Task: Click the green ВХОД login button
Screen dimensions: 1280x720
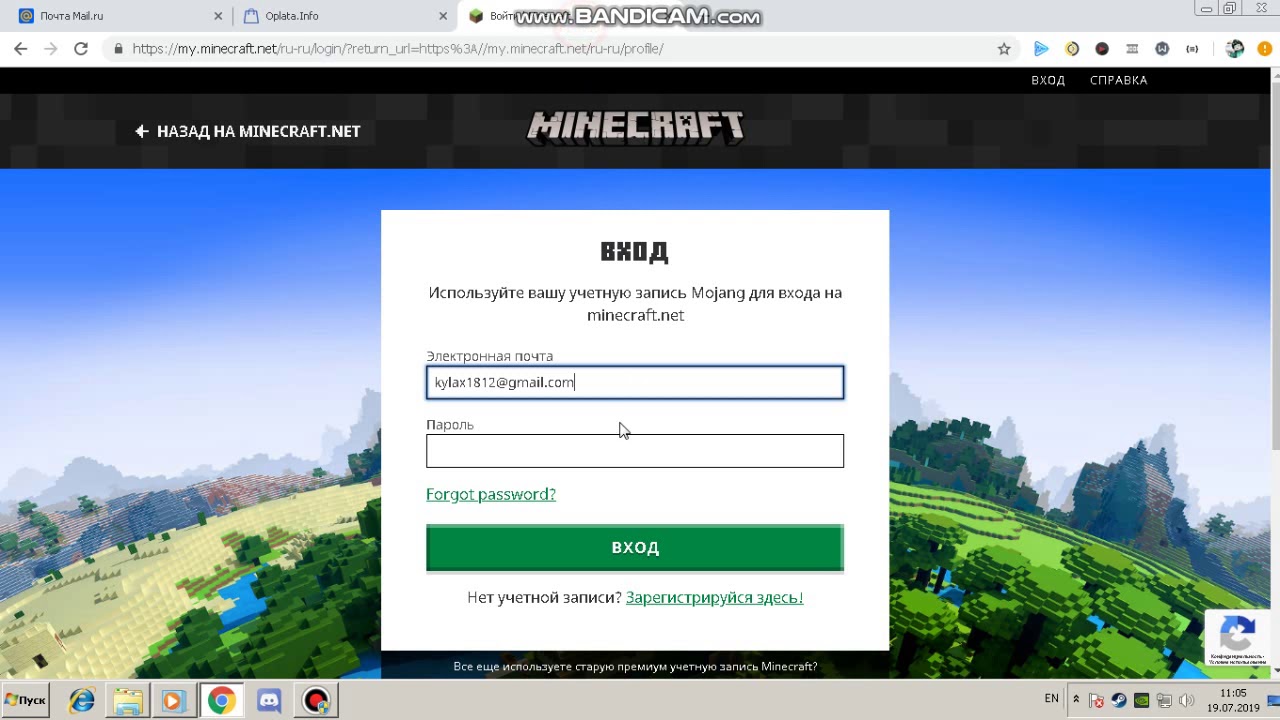Action: pyautogui.click(x=635, y=547)
